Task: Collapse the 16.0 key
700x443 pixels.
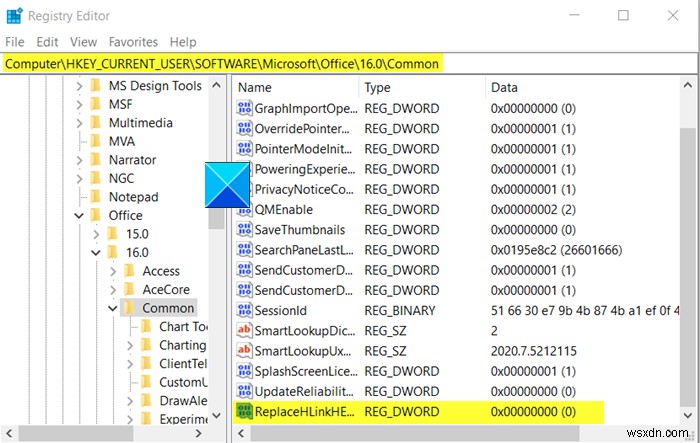Action: coord(96,253)
